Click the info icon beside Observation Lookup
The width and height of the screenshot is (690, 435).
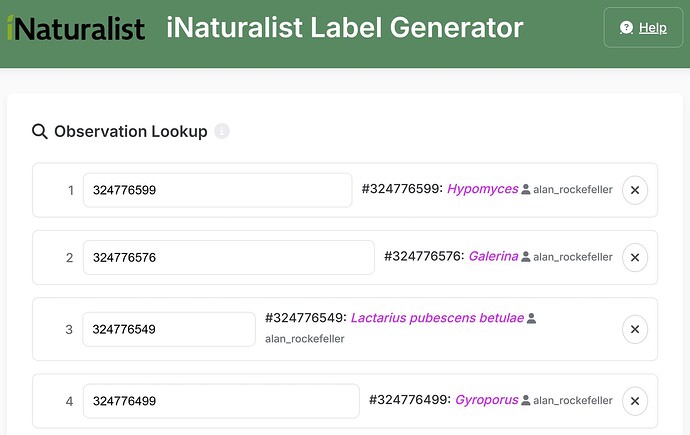click(222, 131)
